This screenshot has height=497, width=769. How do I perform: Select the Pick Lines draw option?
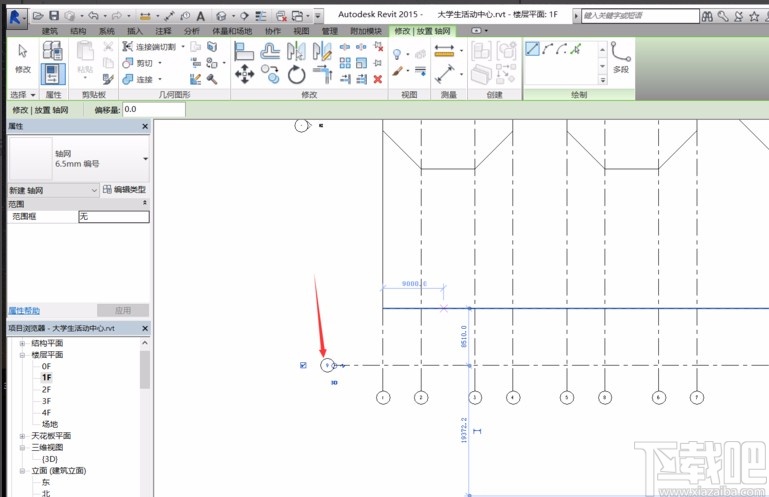576,49
